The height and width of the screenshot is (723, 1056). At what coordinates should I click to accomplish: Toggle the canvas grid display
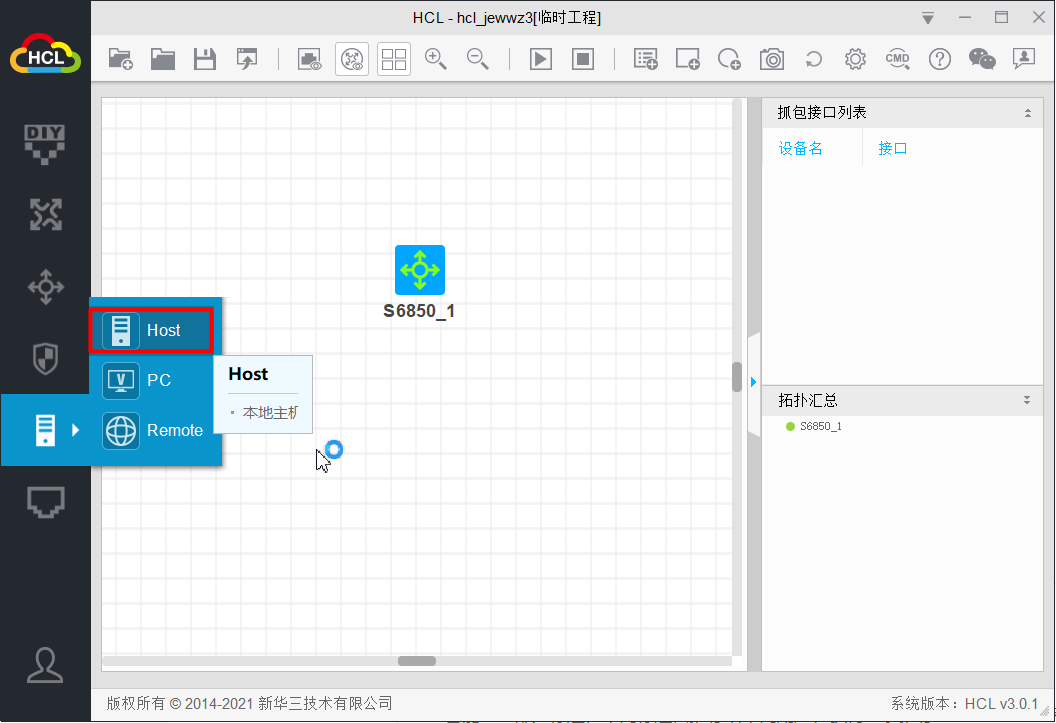[x=394, y=59]
